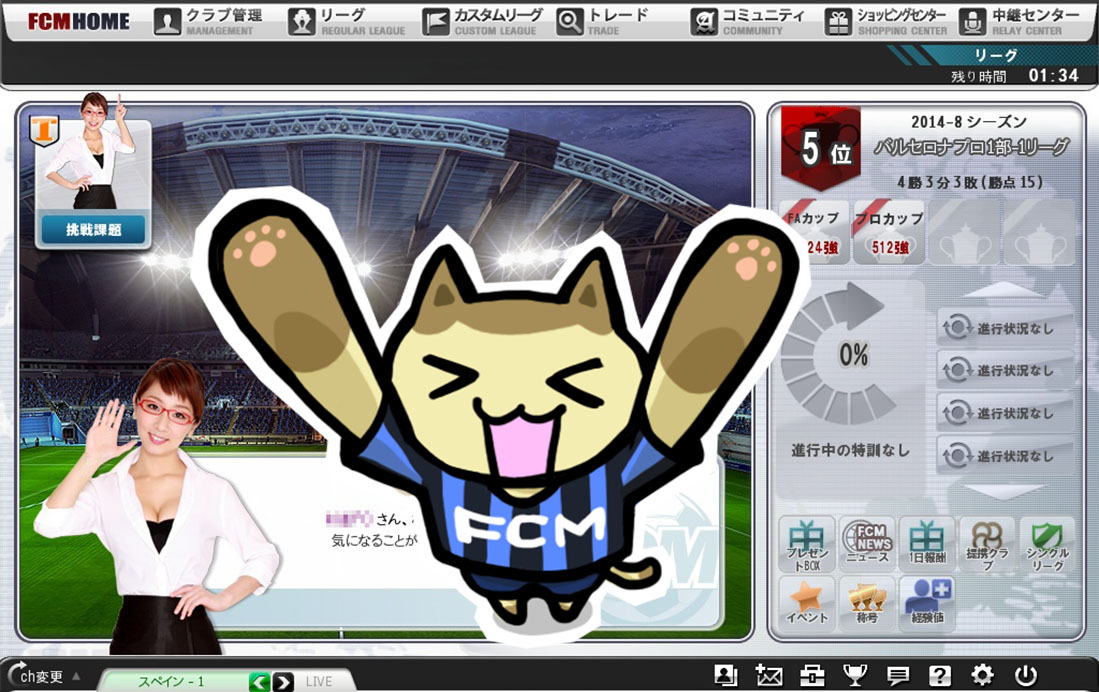Open the イベント star icon

tap(807, 603)
